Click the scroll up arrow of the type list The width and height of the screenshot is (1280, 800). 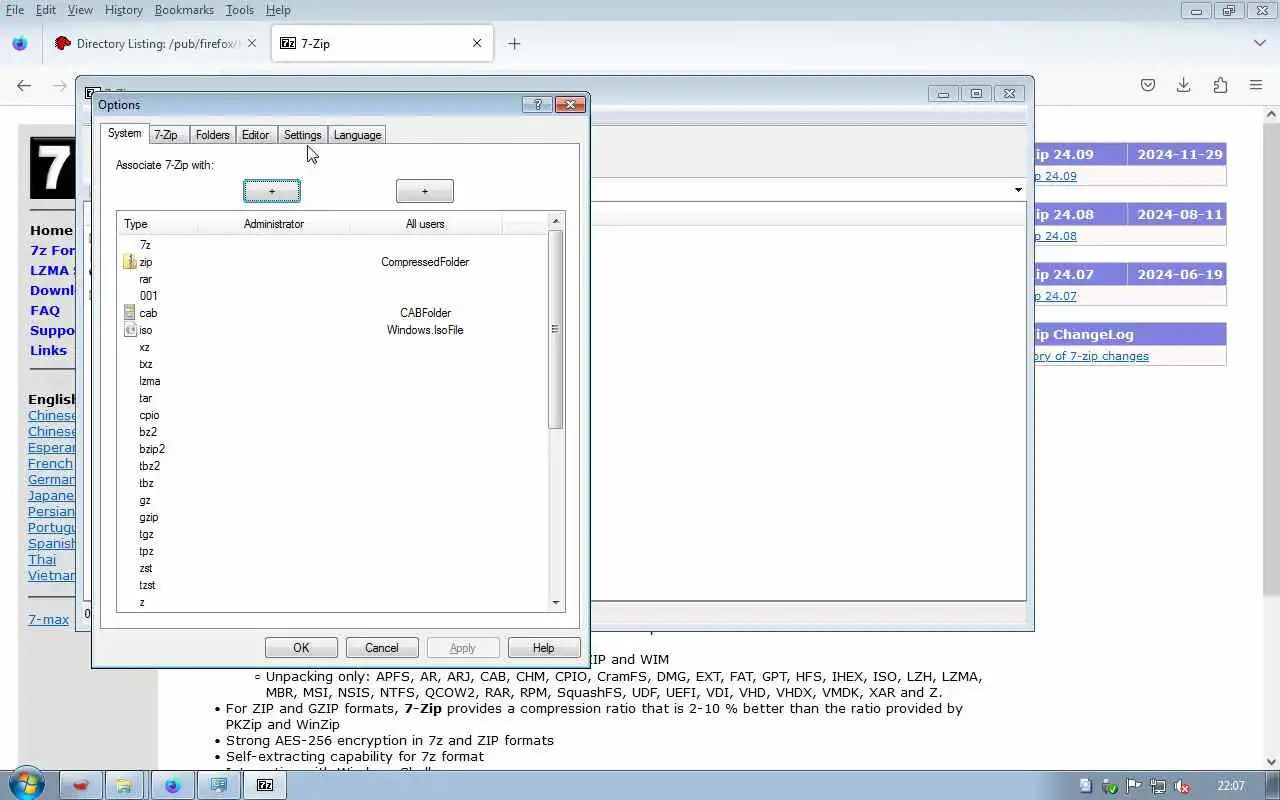556,221
